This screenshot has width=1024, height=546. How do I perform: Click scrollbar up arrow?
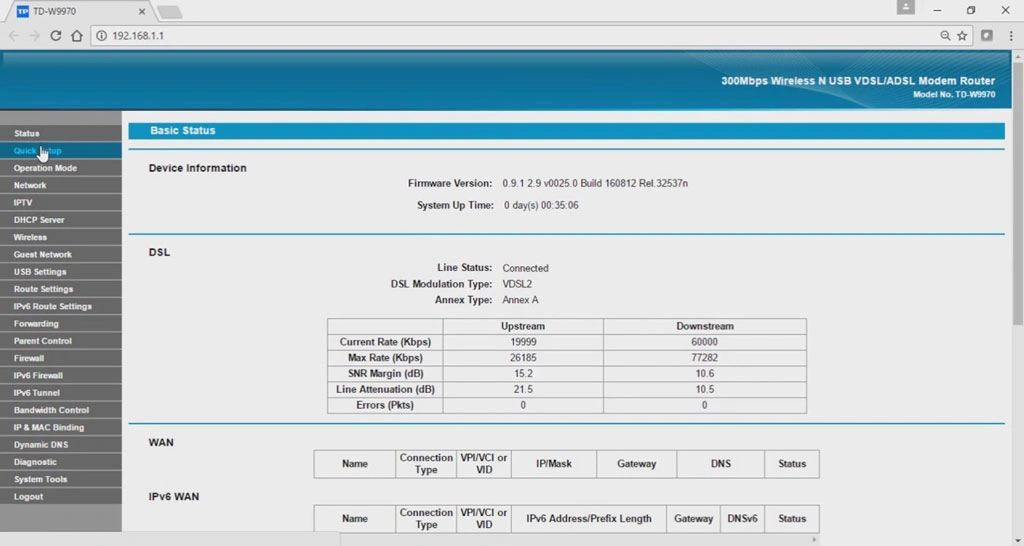coord(1018,56)
